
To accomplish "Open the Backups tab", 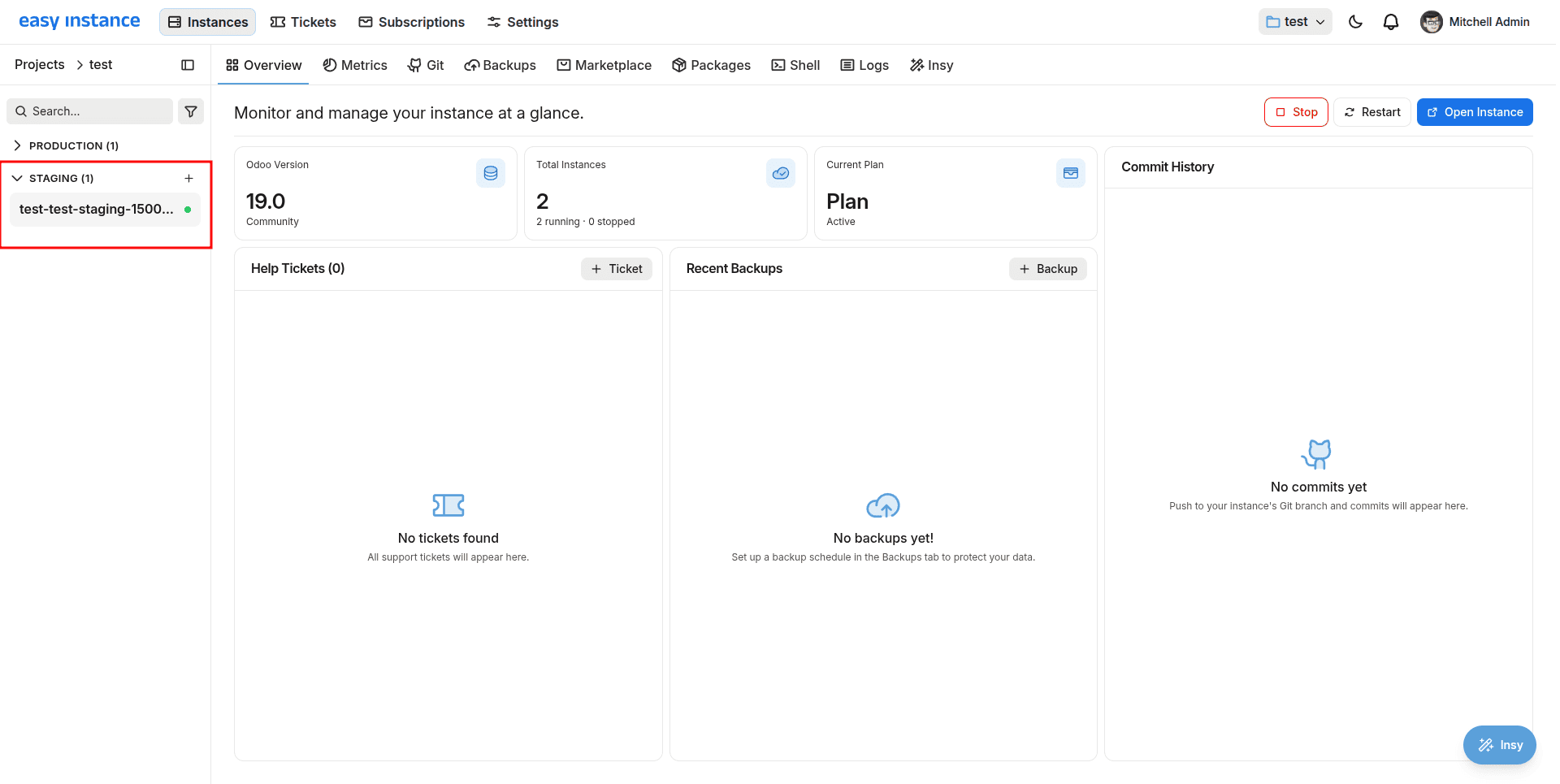I will point(500,65).
